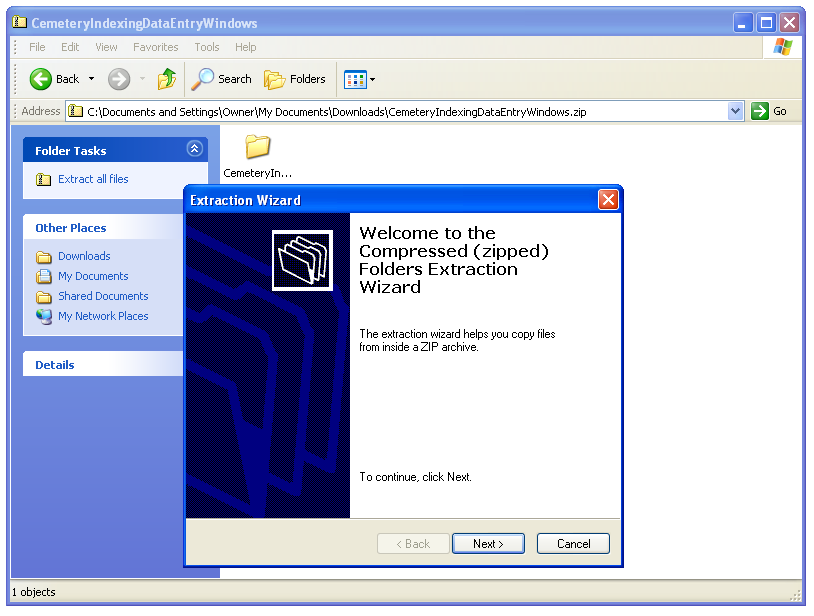This screenshot has height=616, width=814.
Task: Click the Downloads folder icon
Action: coord(44,257)
